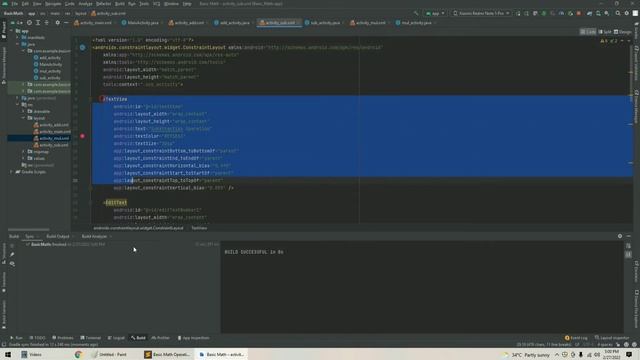The height and width of the screenshot is (360, 640).
Task: Expand the values folder
Action: coord(24,158)
